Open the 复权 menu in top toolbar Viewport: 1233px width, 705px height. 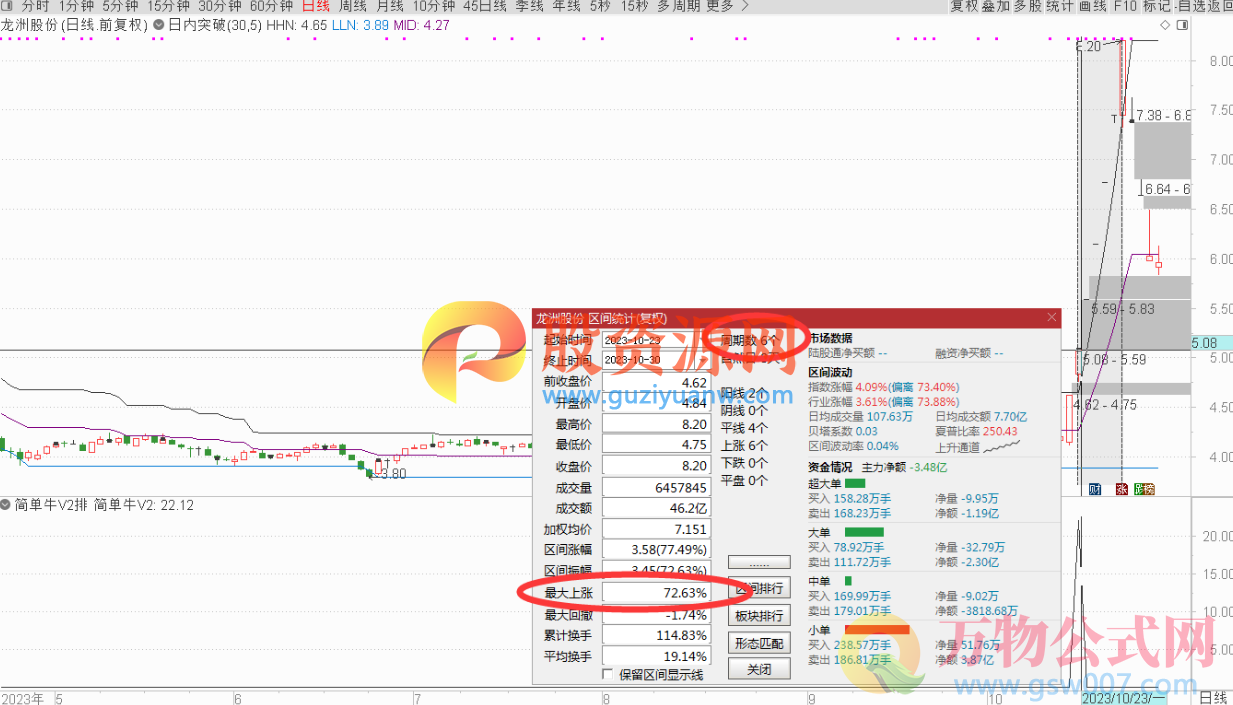(964, 6)
